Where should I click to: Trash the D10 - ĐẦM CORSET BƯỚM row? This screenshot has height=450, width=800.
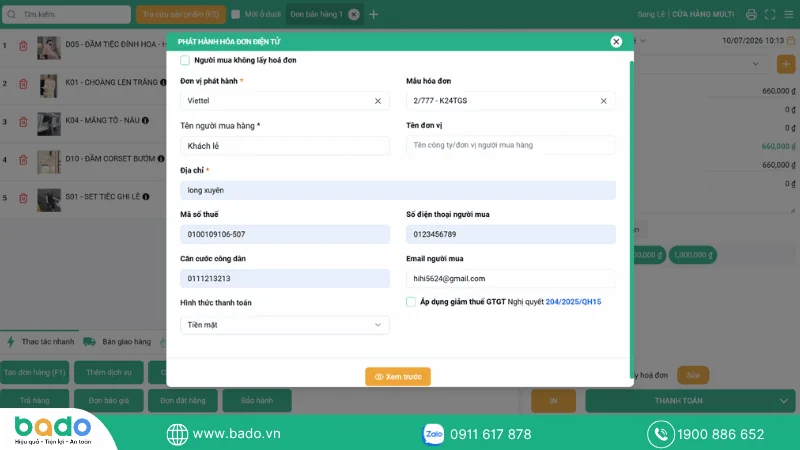[x=23, y=160]
